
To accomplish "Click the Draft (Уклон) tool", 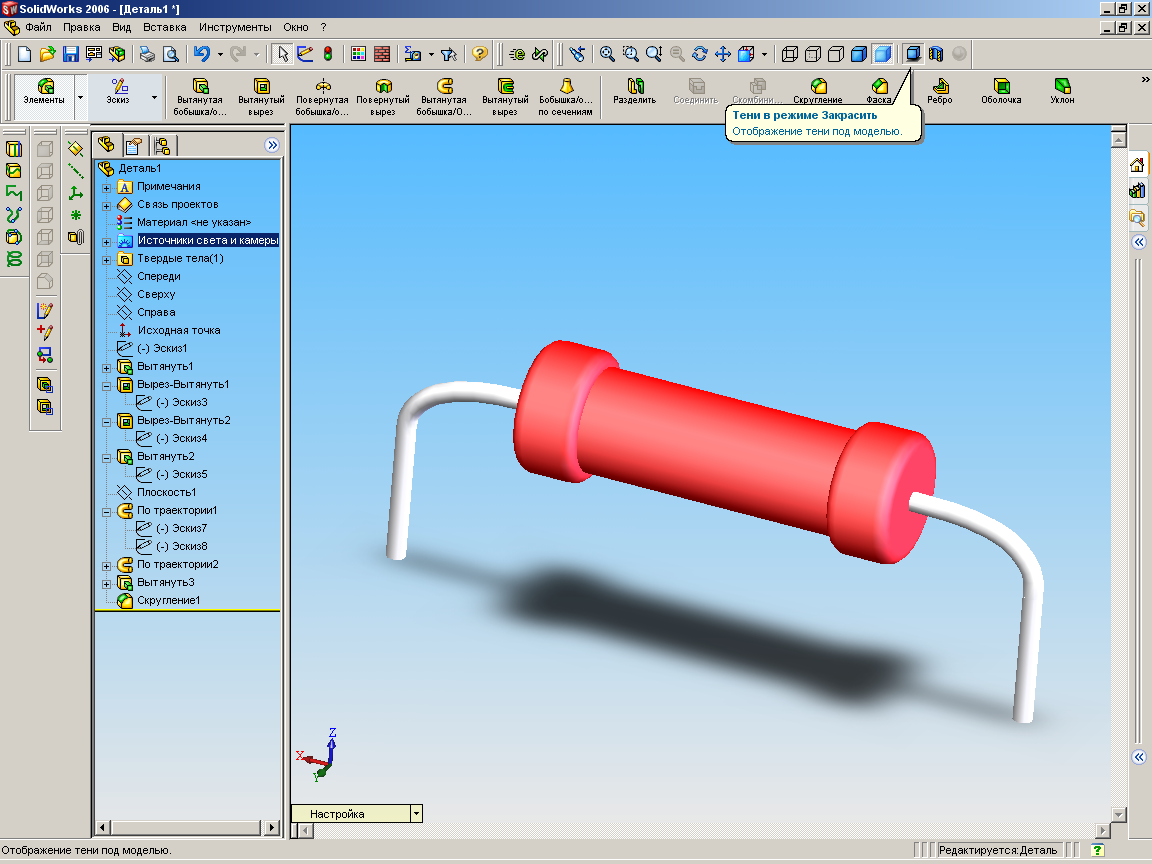I will pyautogui.click(x=1062, y=91).
